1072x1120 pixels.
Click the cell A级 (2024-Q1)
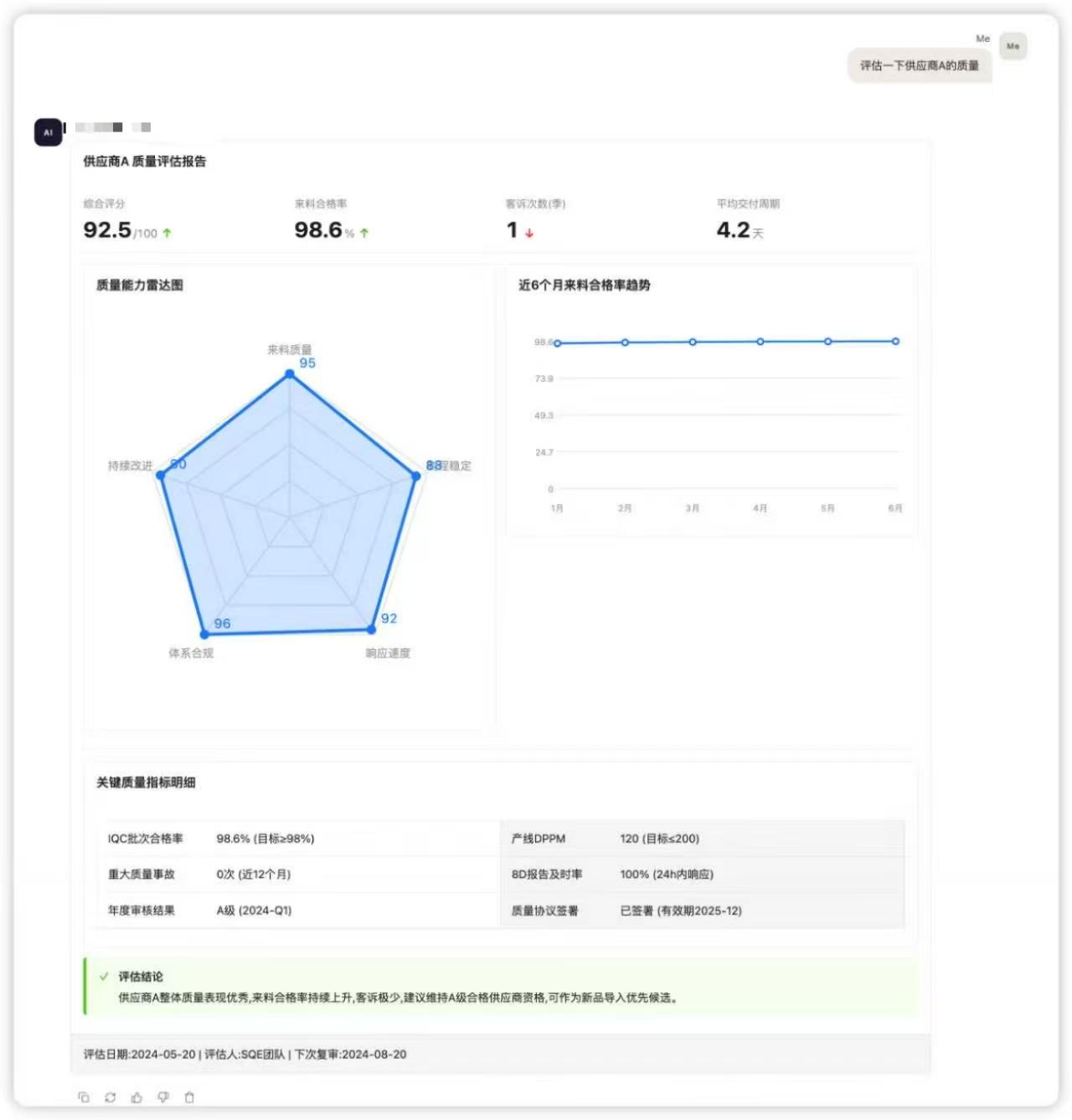pos(254,911)
